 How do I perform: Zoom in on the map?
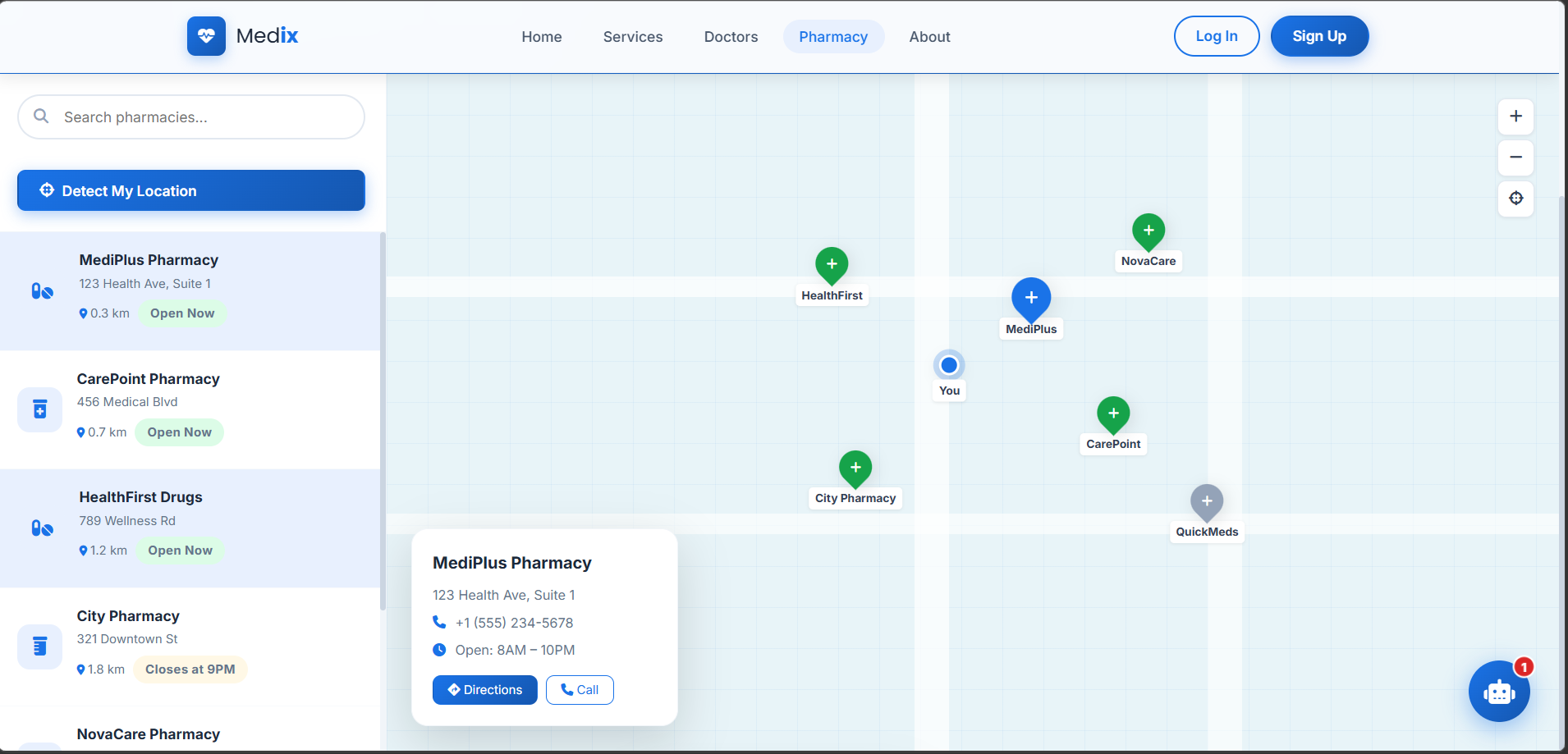click(1515, 117)
